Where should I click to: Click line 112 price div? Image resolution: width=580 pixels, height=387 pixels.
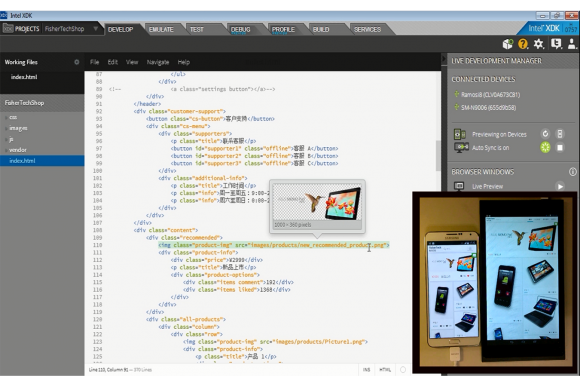tap(217, 260)
